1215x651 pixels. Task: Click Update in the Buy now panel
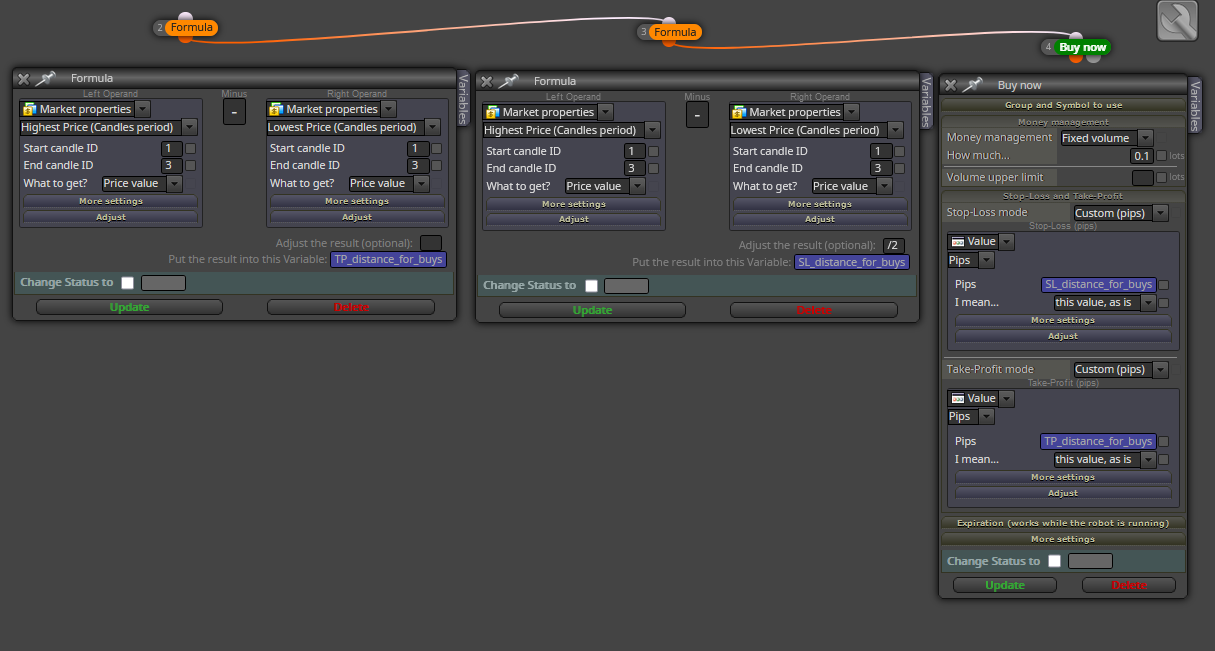click(1005, 585)
